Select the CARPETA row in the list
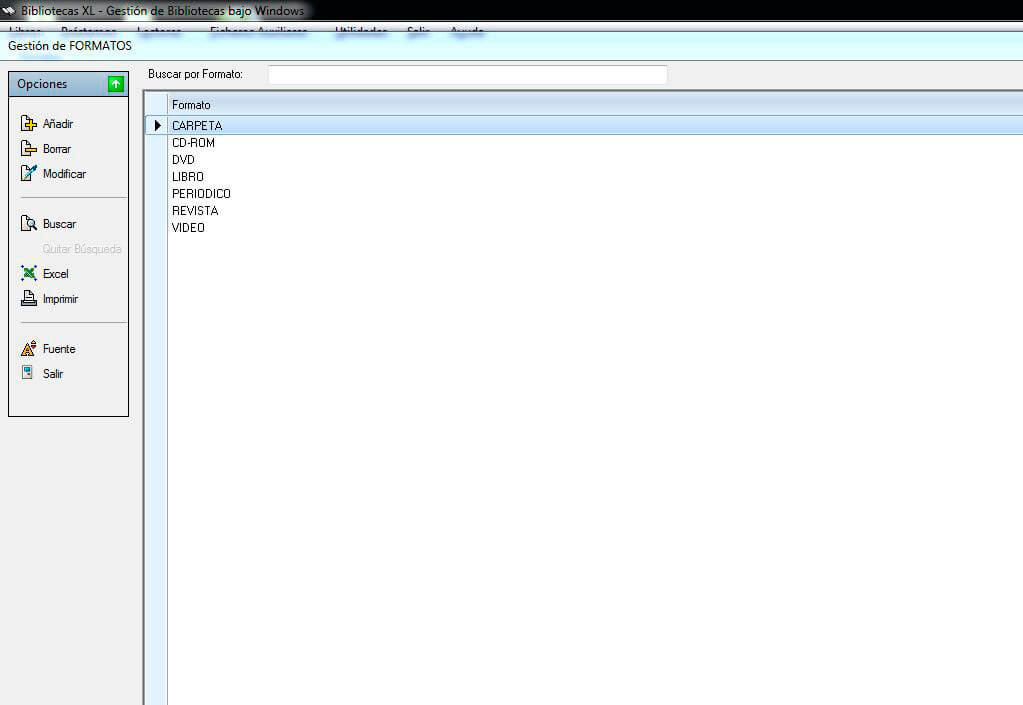The image size is (1023, 705). (x=197, y=126)
